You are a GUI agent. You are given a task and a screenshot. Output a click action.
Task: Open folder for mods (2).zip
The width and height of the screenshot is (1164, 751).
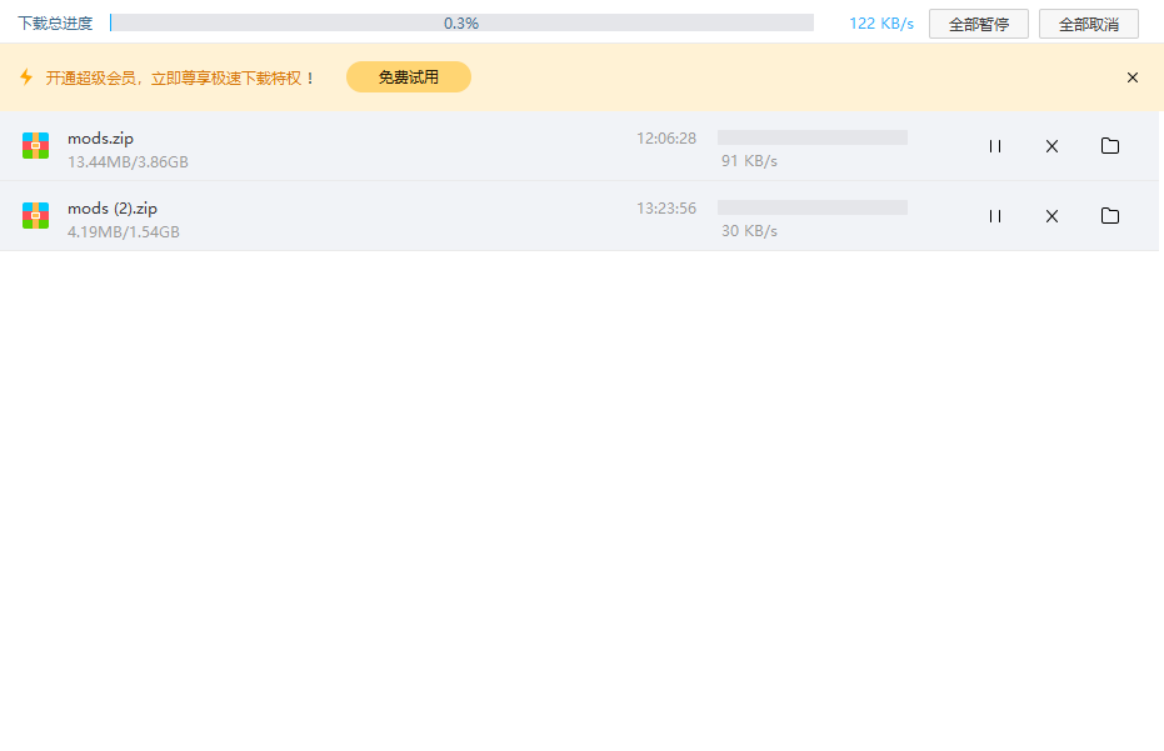(1110, 216)
